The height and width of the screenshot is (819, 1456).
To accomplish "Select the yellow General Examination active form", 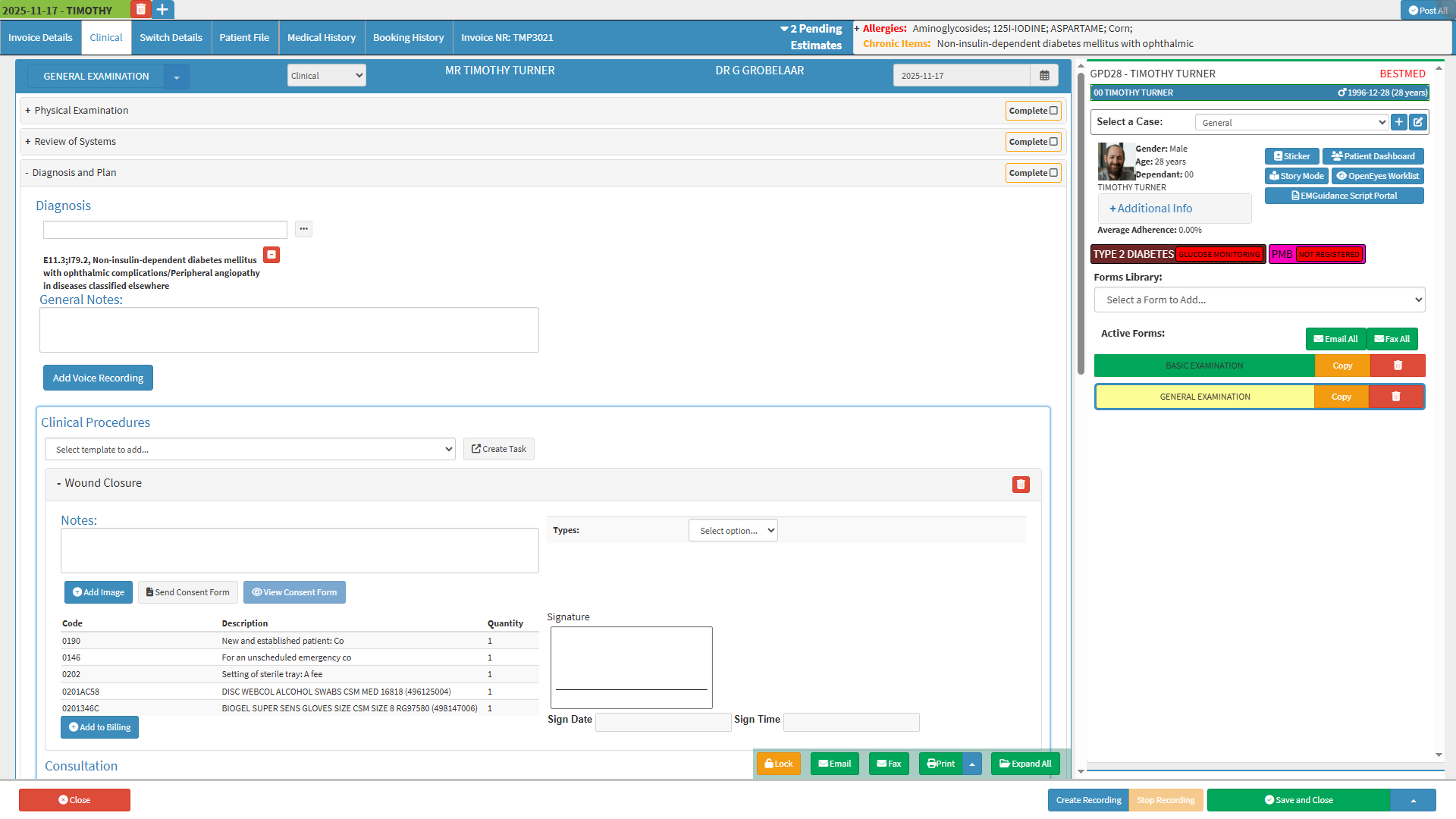I will coord(1204,397).
